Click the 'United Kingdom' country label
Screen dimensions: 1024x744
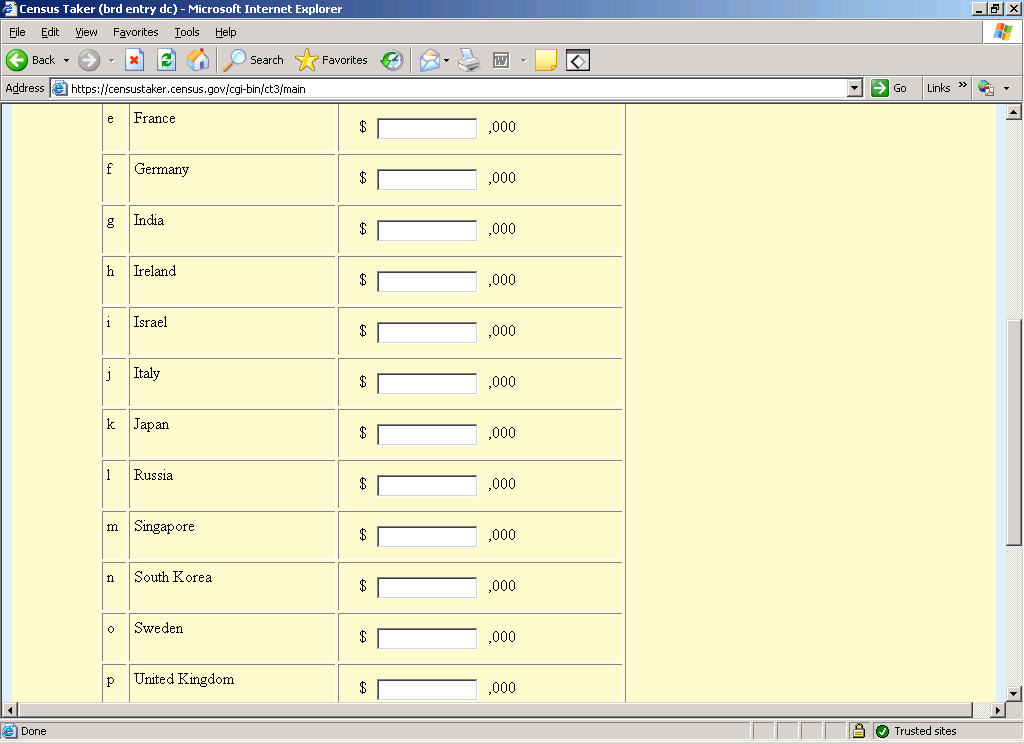184,679
